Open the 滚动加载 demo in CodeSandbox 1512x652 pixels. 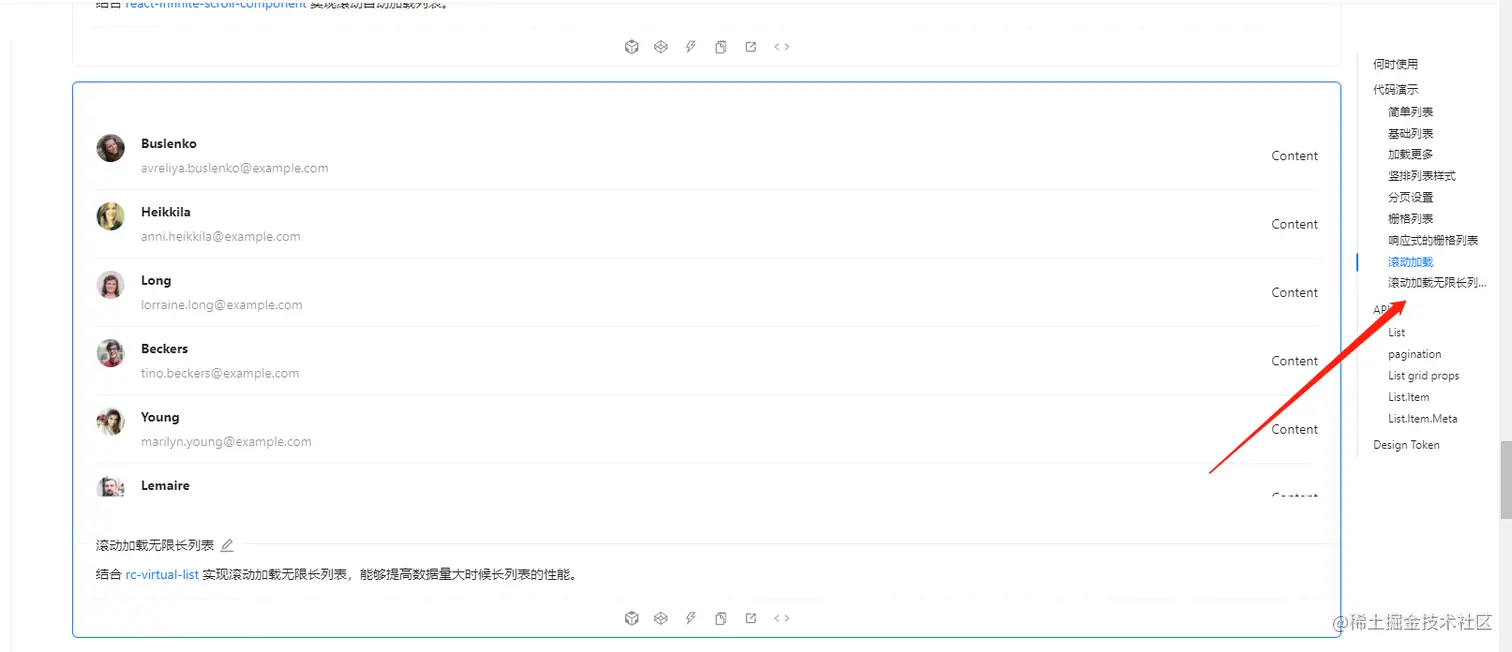[x=631, y=47]
